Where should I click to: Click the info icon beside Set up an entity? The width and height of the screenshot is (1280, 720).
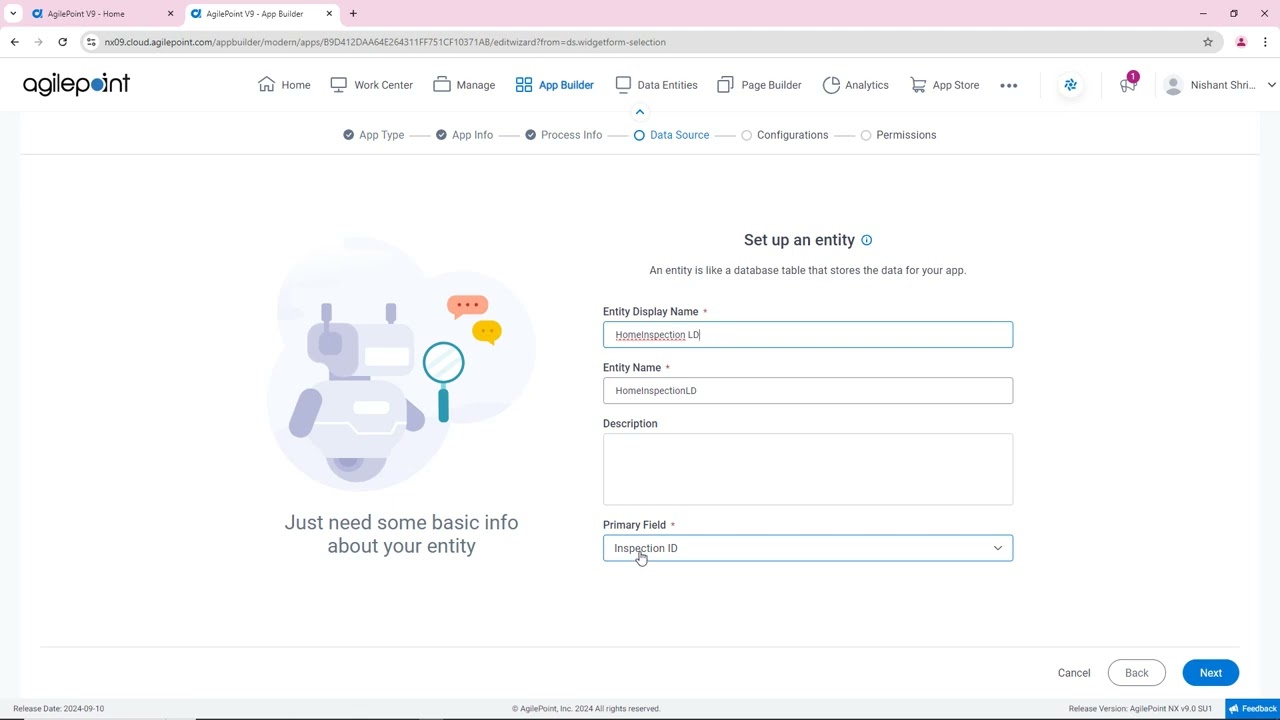tap(867, 240)
